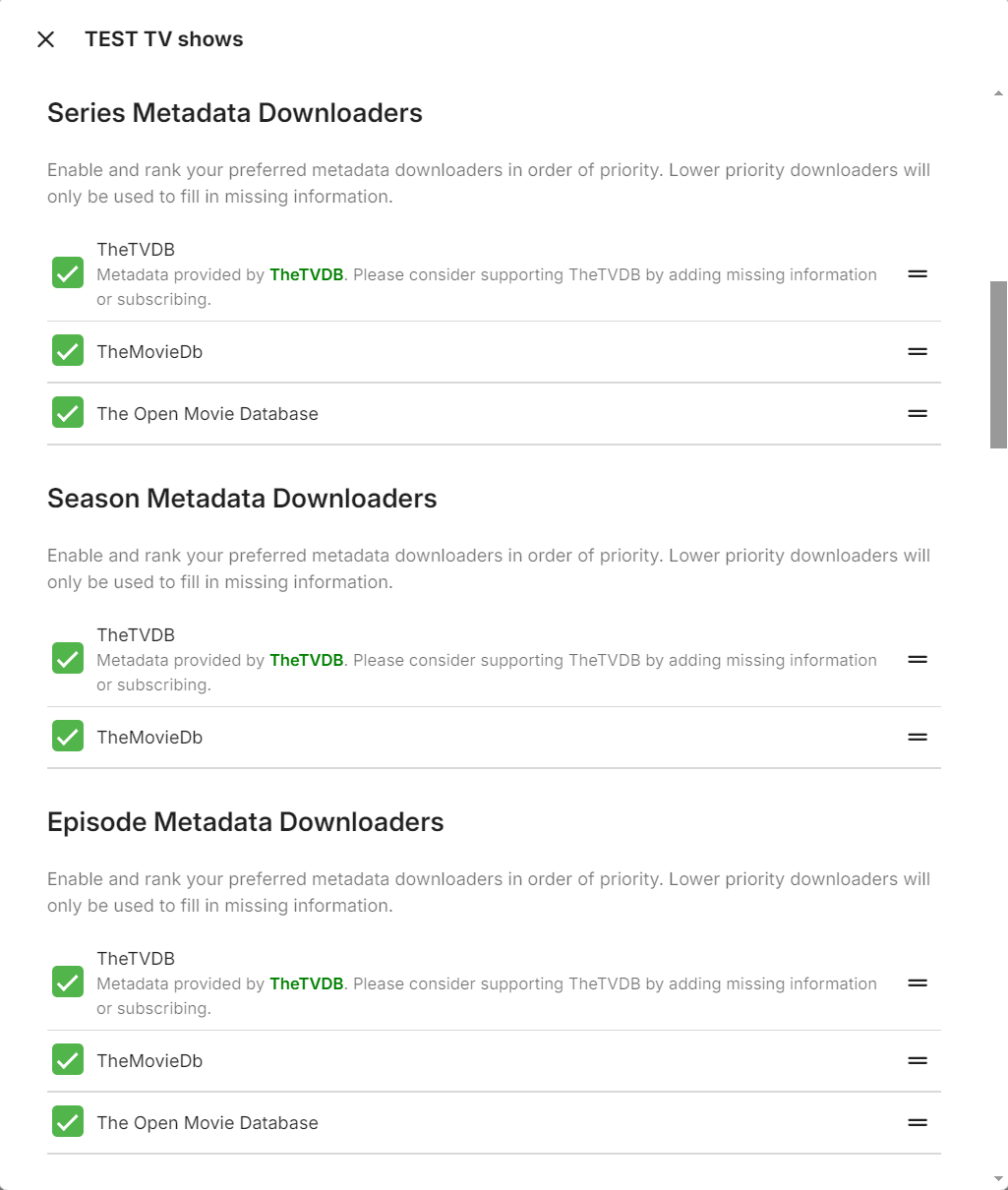1008x1190 pixels.
Task: Click the vertical scrollbar thumb
Action: tap(998, 364)
